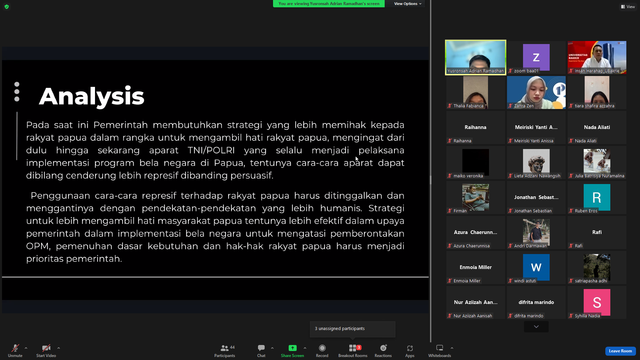Select Ruben Eros tile with R avatar
This screenshot has width=640, height=360.
tap(597, 198)
